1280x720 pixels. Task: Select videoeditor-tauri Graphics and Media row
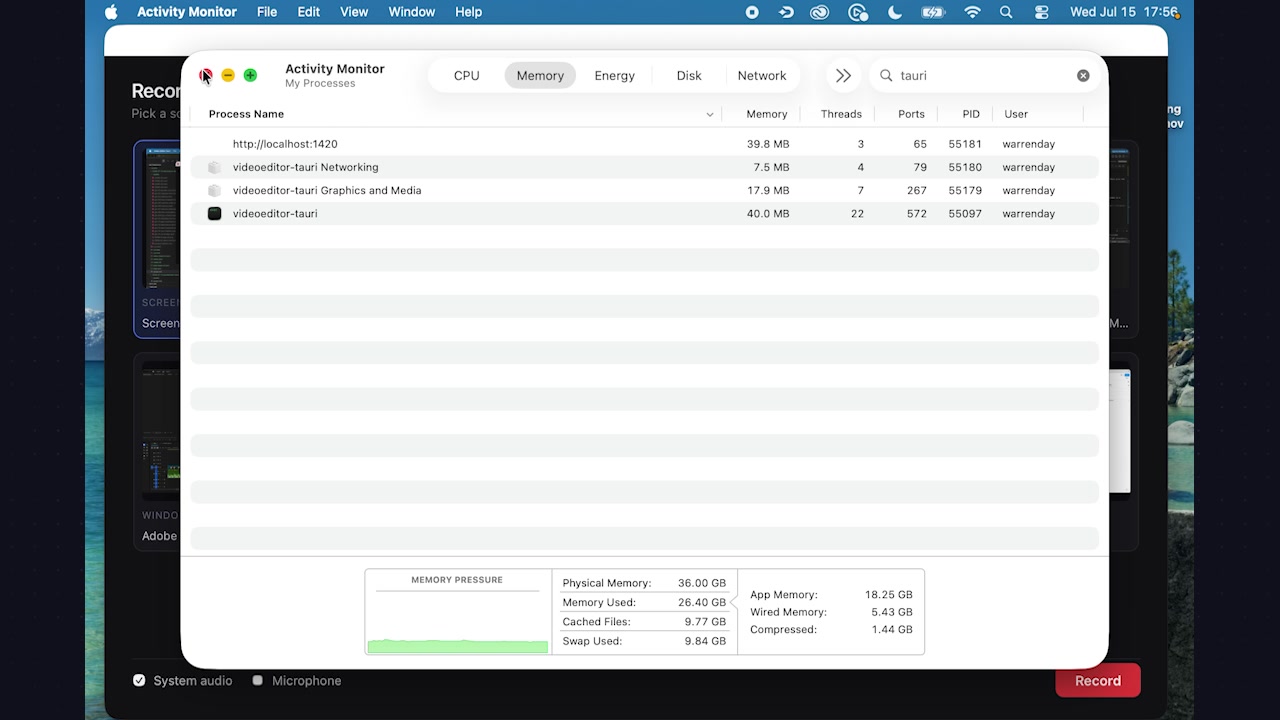(644, 190)
